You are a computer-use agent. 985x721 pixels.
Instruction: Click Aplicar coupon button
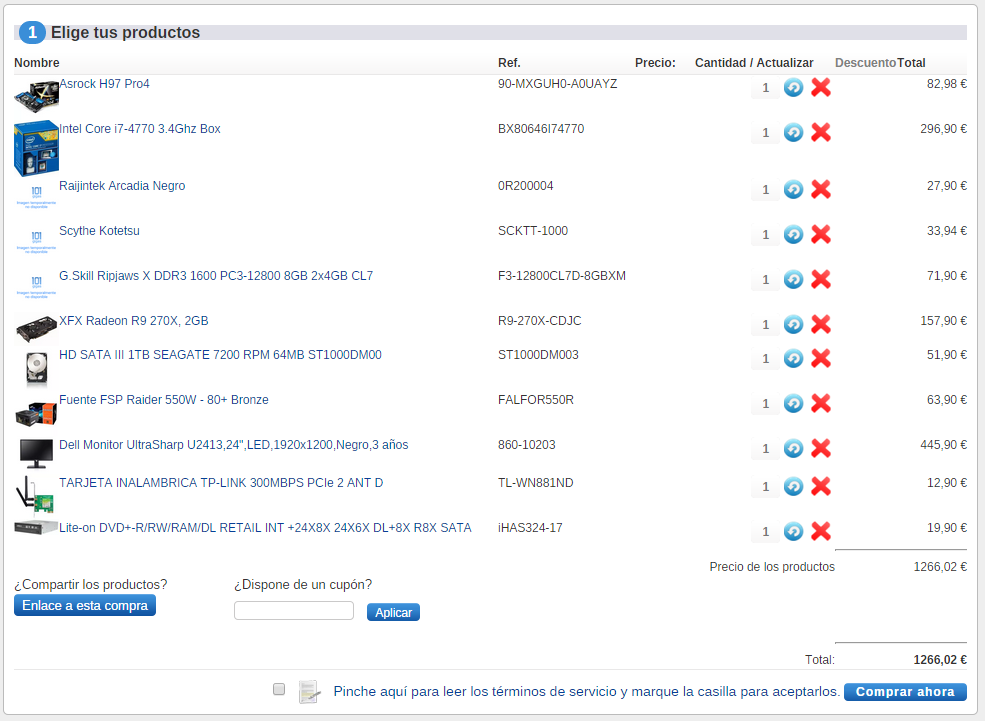393,612
